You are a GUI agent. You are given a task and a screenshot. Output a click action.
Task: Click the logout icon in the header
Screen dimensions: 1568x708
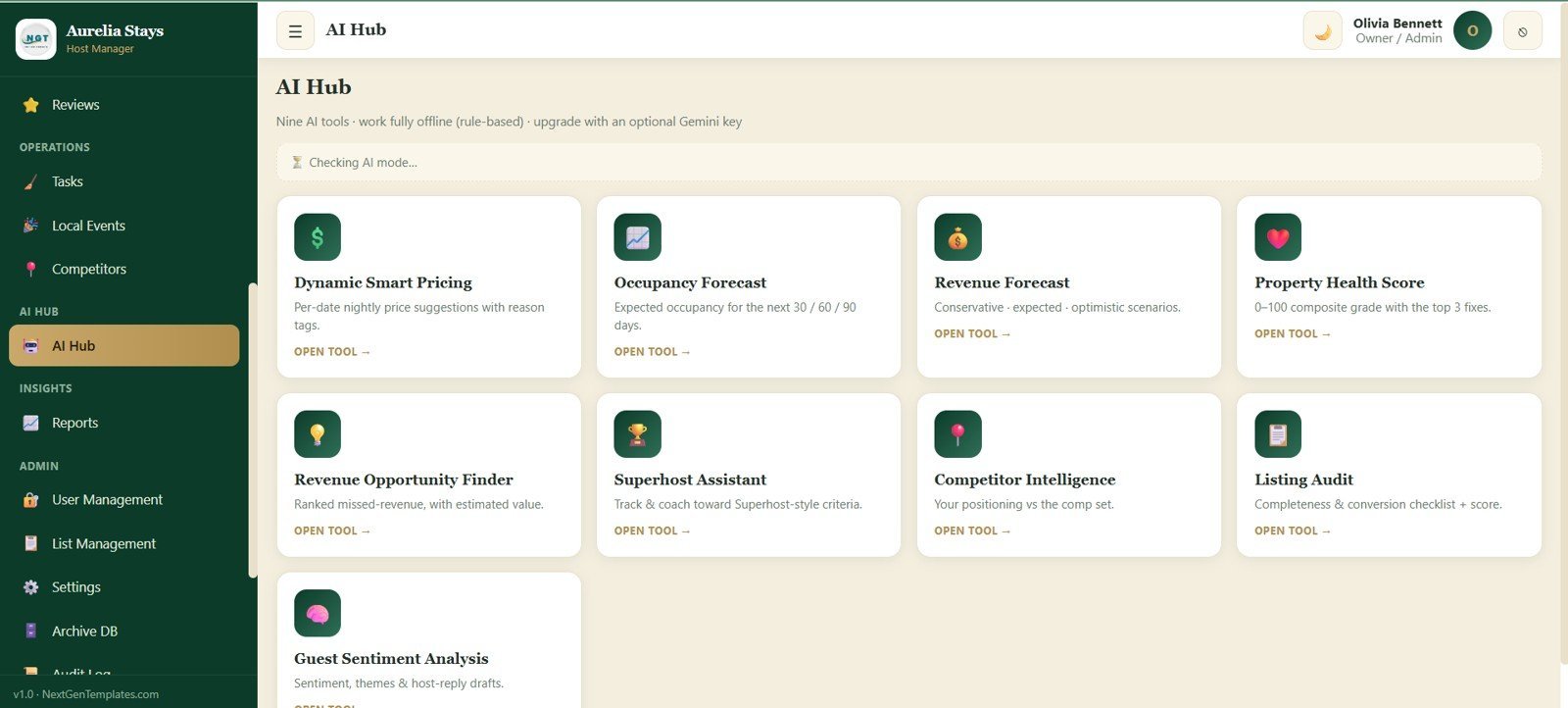coord(1522,30)
